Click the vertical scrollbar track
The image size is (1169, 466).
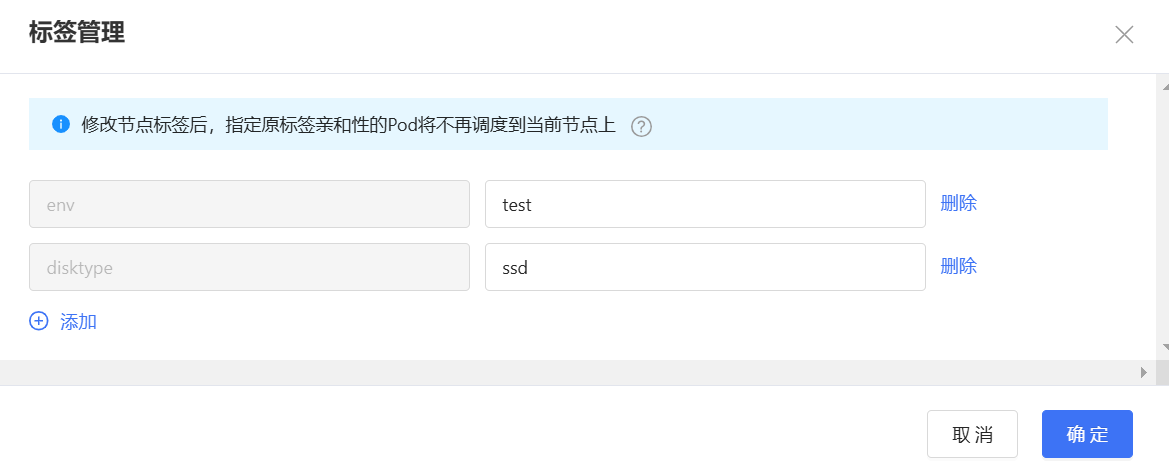[x=1162, y=217]
